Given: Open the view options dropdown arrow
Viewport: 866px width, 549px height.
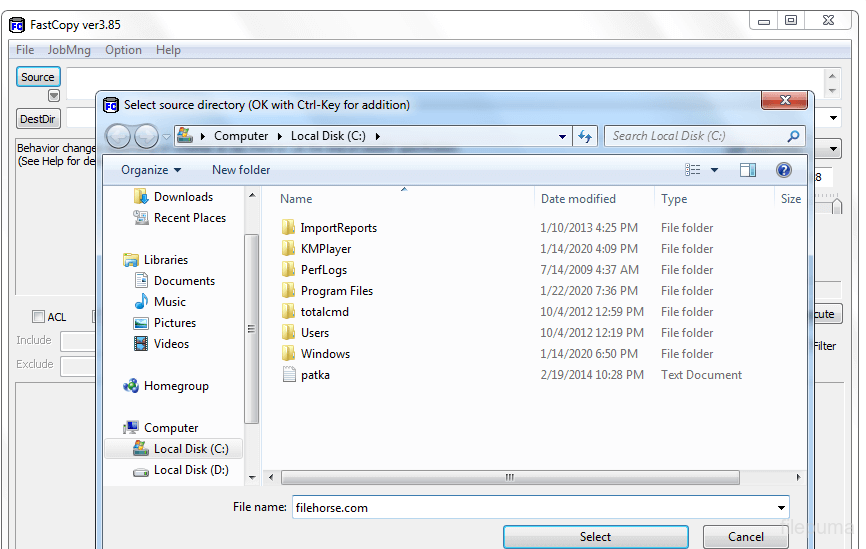Looking at the screenshot, I should pyautogui.click(x=714, y=170).
